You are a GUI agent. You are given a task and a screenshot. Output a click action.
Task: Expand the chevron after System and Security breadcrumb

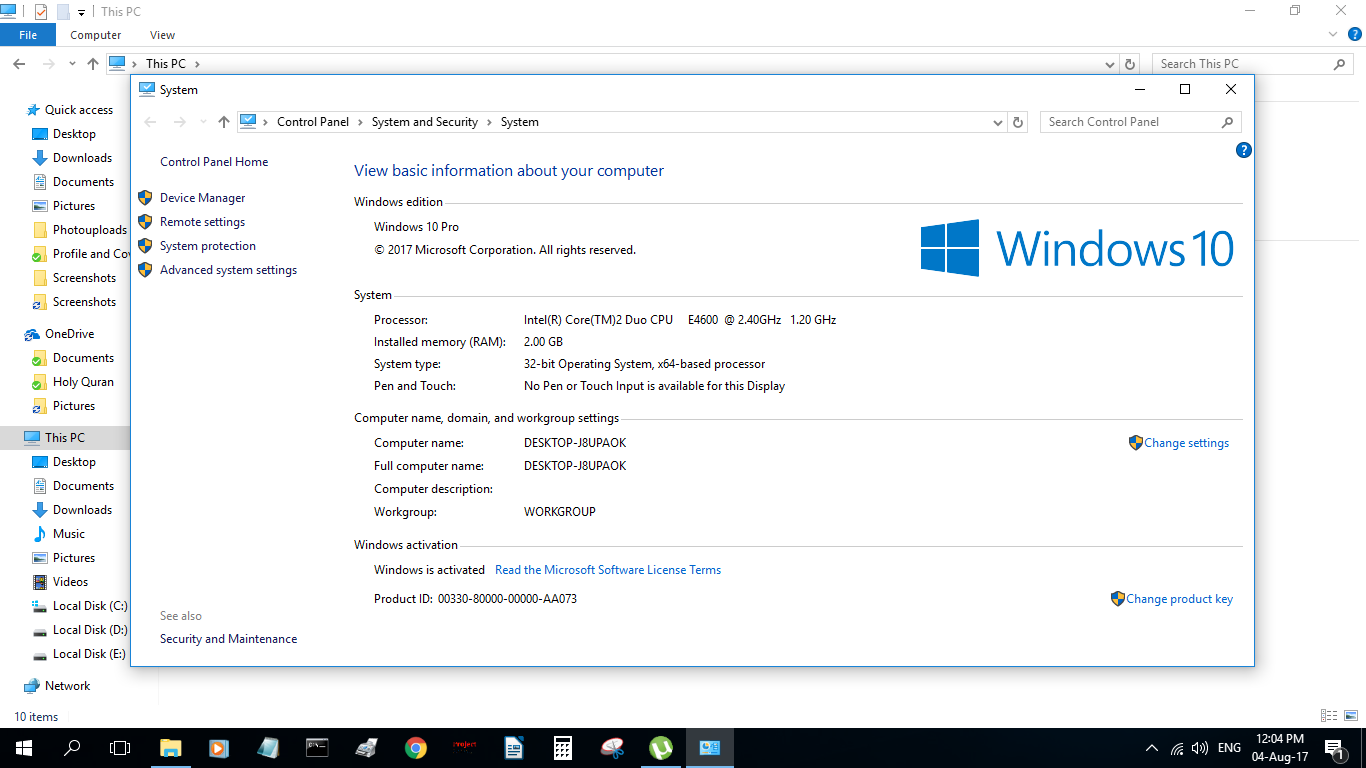point(490,122)
